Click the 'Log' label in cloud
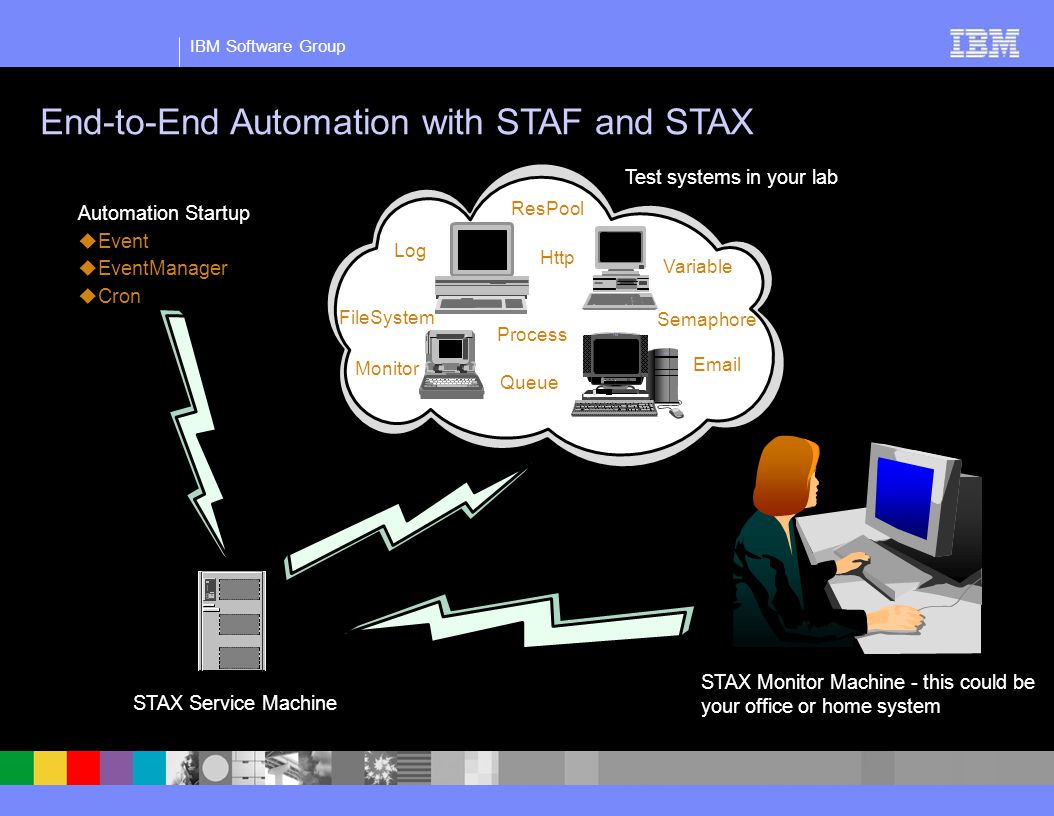 pyautogui.click(x=410, y=251)
